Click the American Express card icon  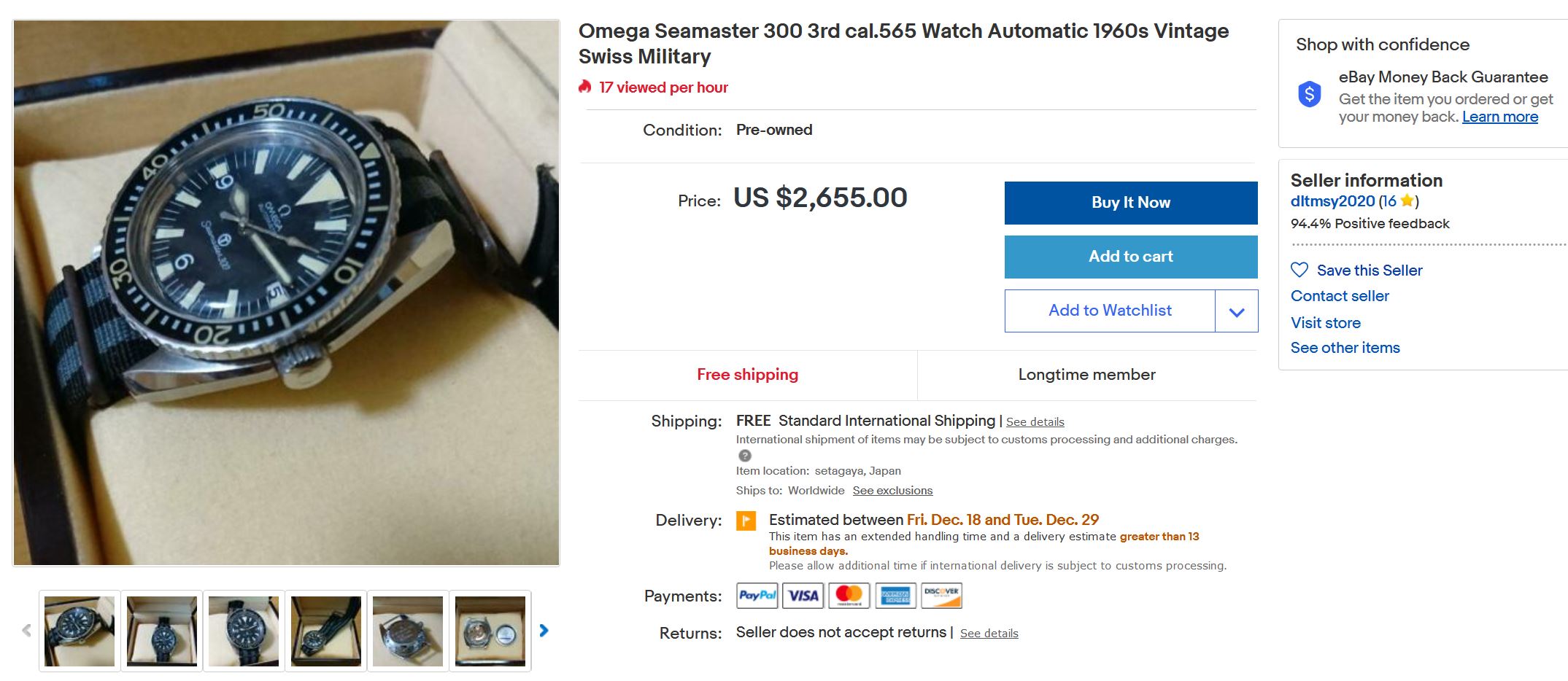click(895, 596)
